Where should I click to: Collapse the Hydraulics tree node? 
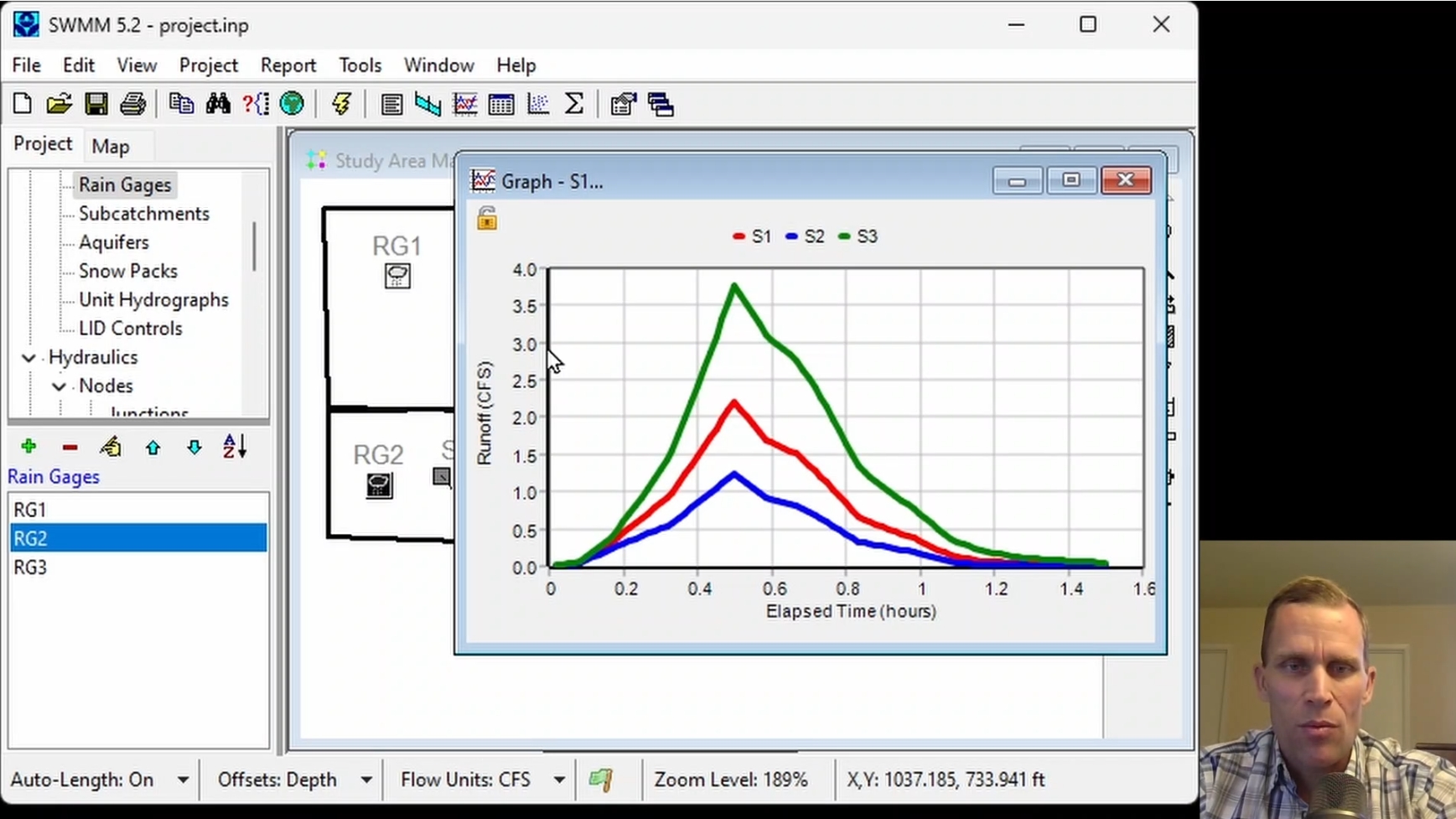point(28,358)
